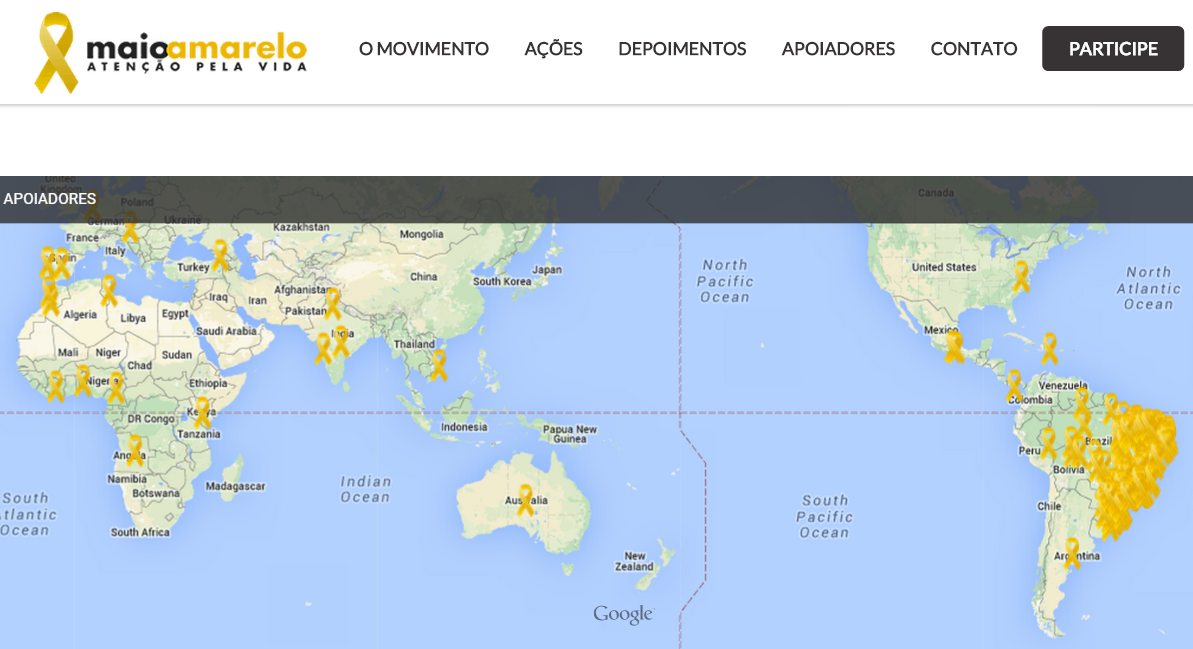Select the ribbon marker near Thailand
The image size is (1193, 649).
(438, 365)
